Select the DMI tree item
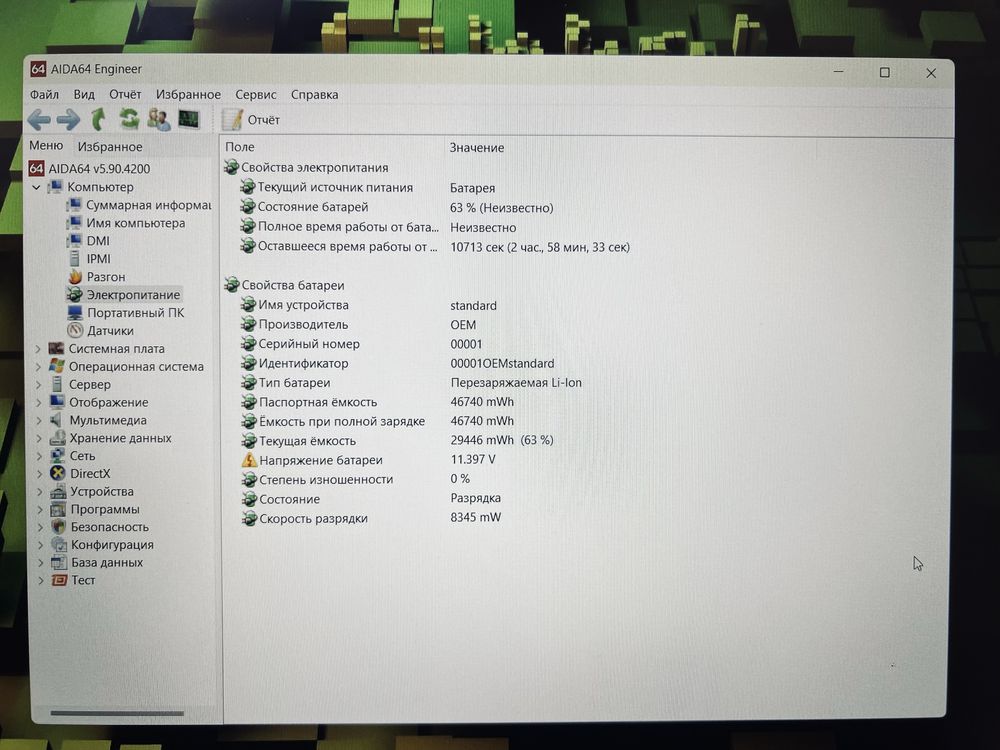The image size is (1000, 750). tap(89, 241)
